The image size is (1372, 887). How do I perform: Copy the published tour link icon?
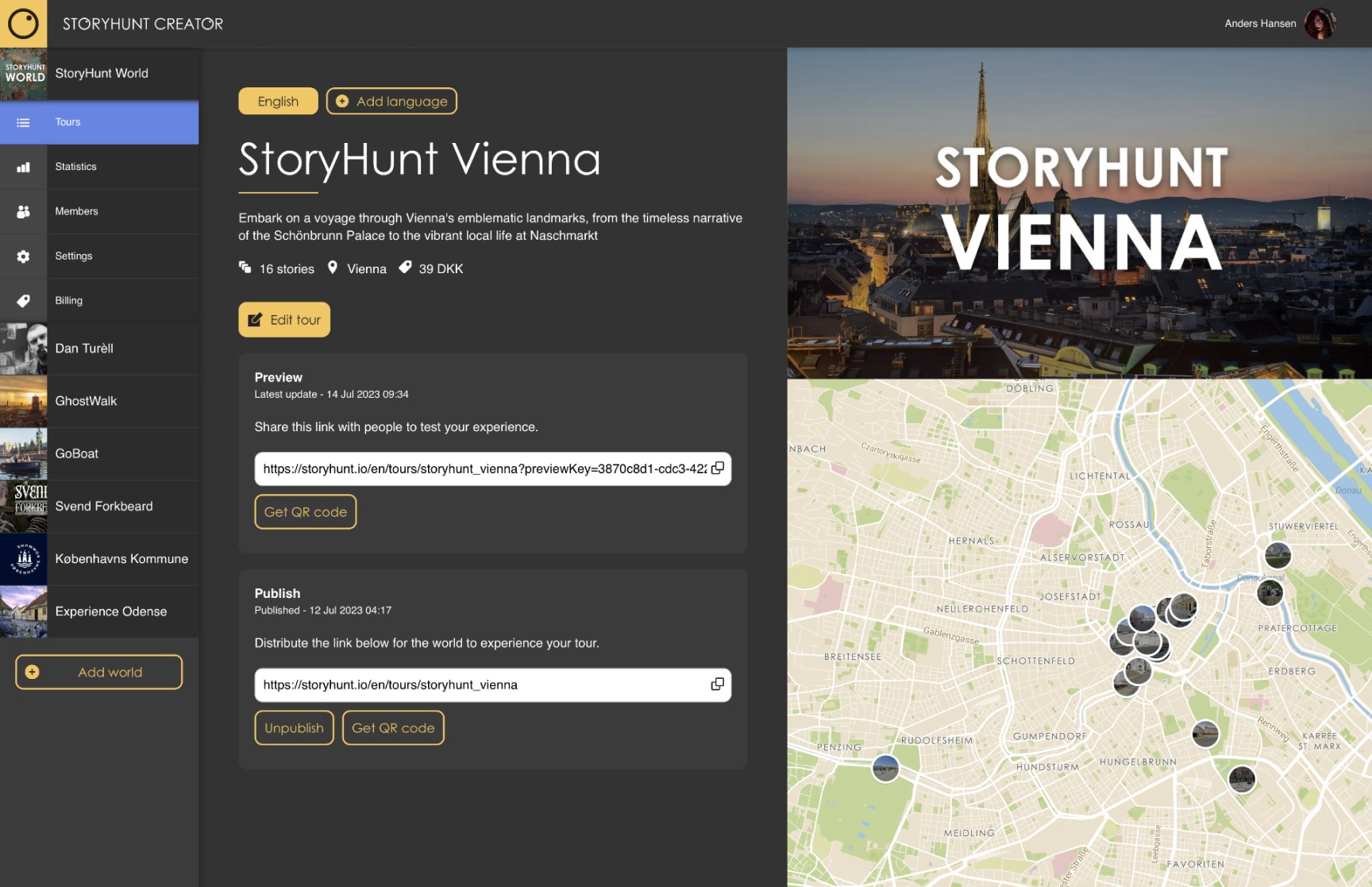pos(717,685)
